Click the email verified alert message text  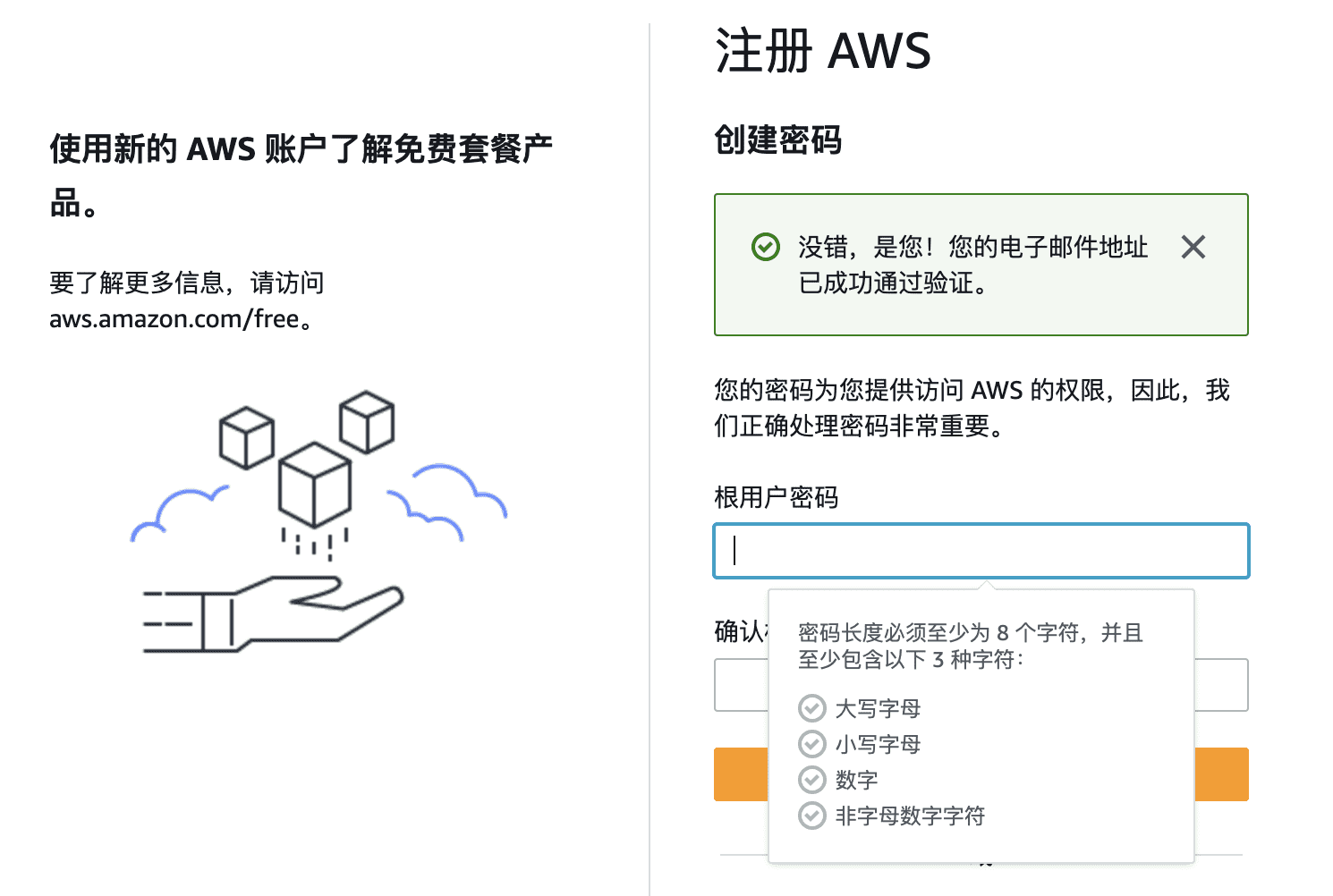(x=972, y=265)
